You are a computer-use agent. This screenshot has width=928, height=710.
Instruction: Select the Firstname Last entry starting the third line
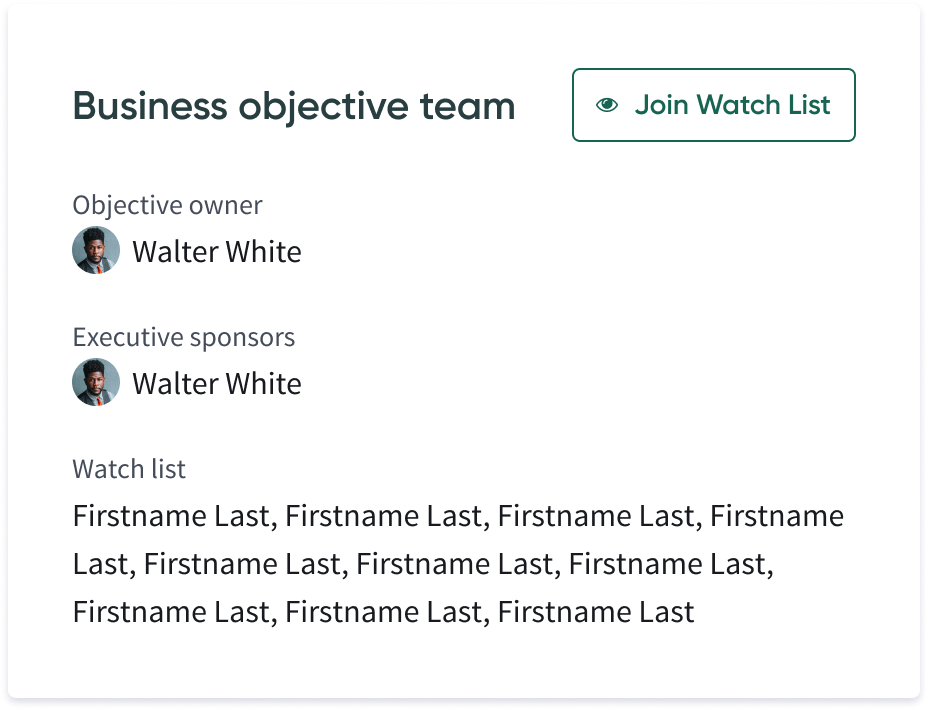pyautogui.click(x=172, y=611)
